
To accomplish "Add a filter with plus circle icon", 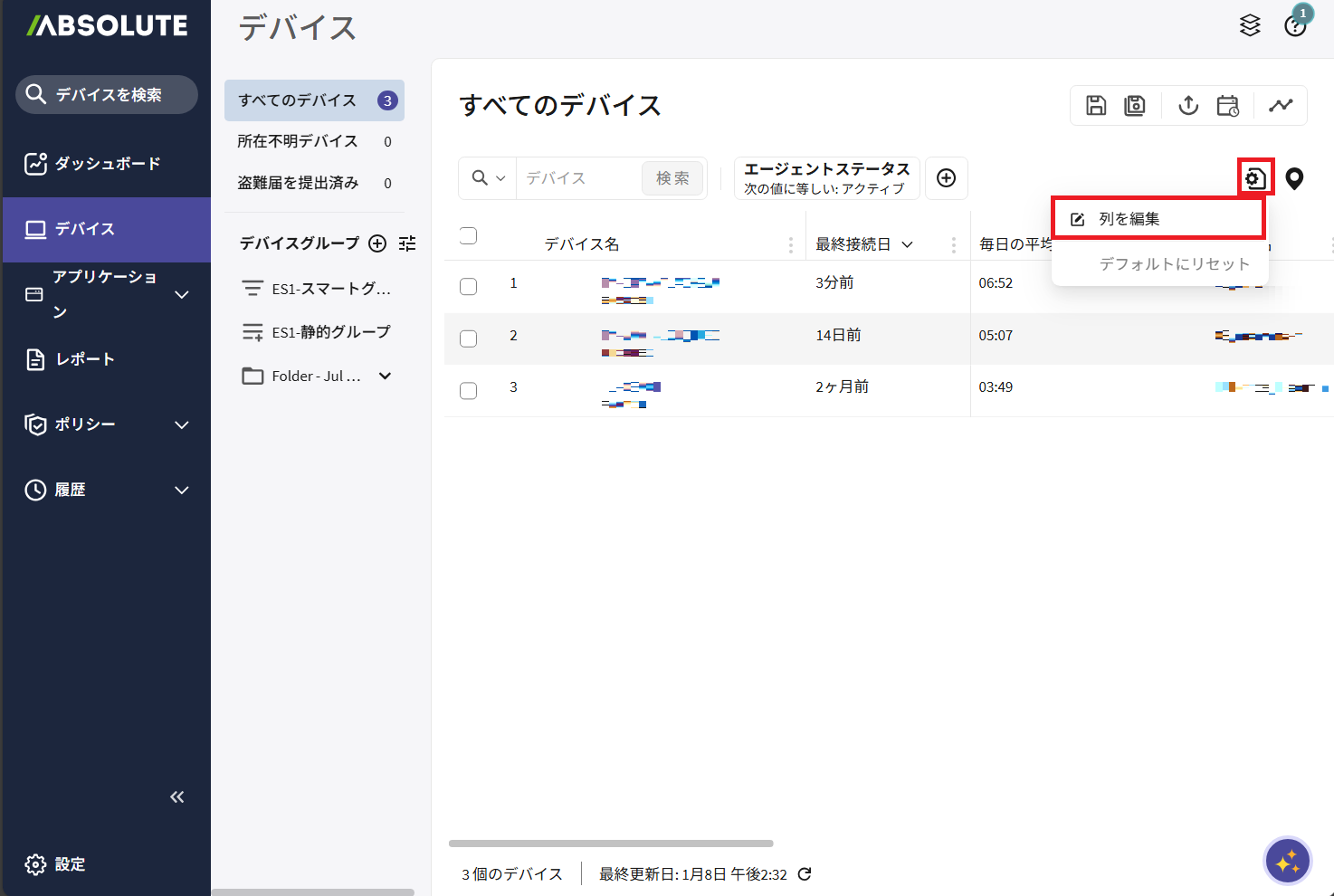I will pyautogui.click(x=946, y=178).
